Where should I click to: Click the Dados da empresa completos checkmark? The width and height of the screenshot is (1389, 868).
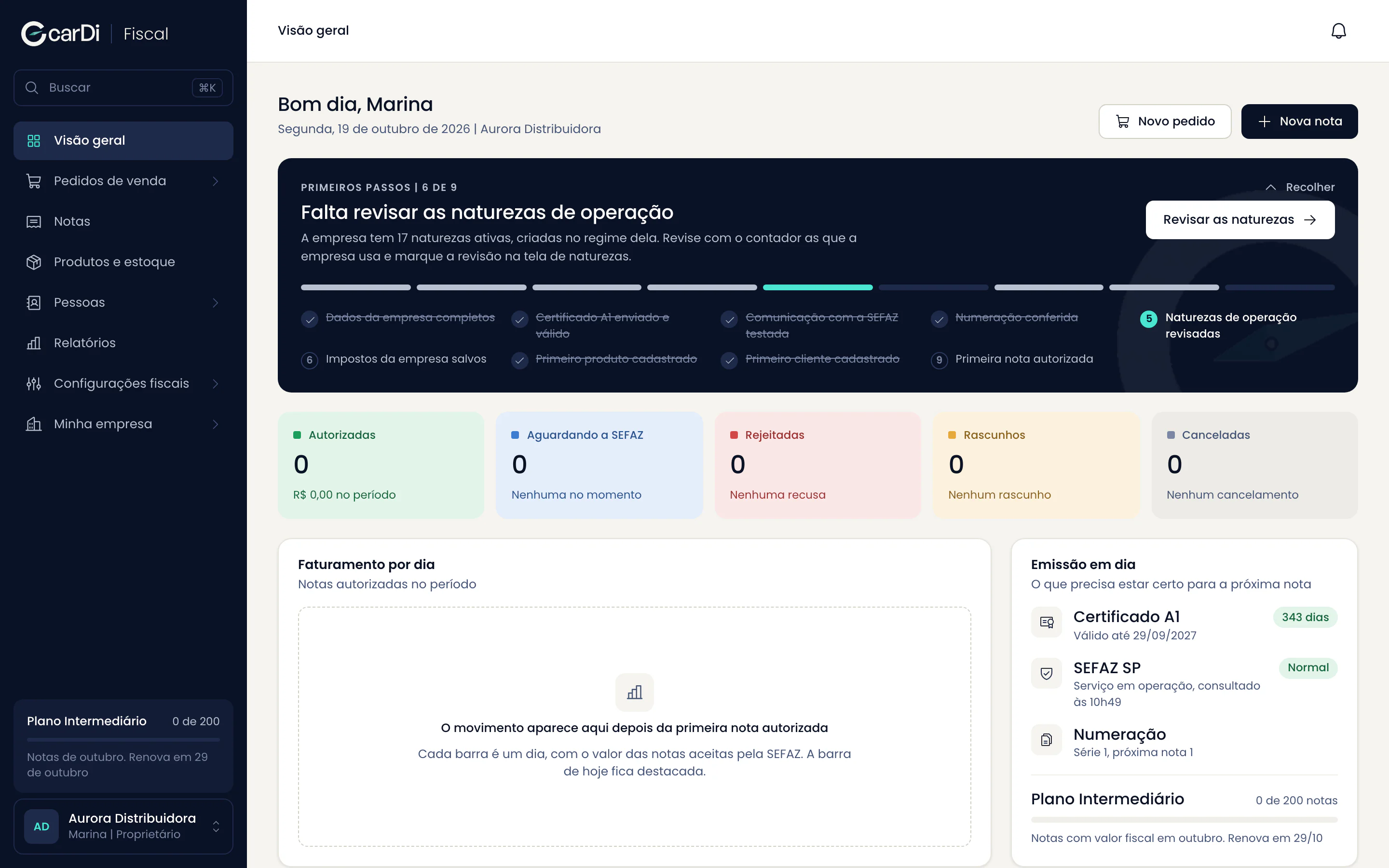[x=310, y=319]
